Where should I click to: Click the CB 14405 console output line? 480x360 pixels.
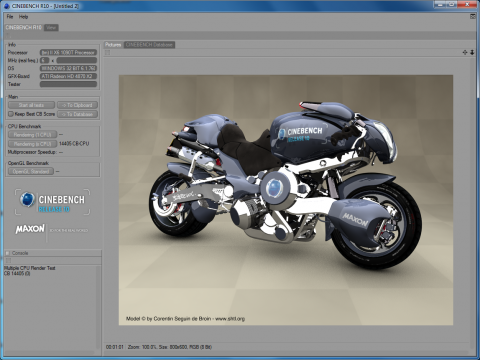coord(17,273)
